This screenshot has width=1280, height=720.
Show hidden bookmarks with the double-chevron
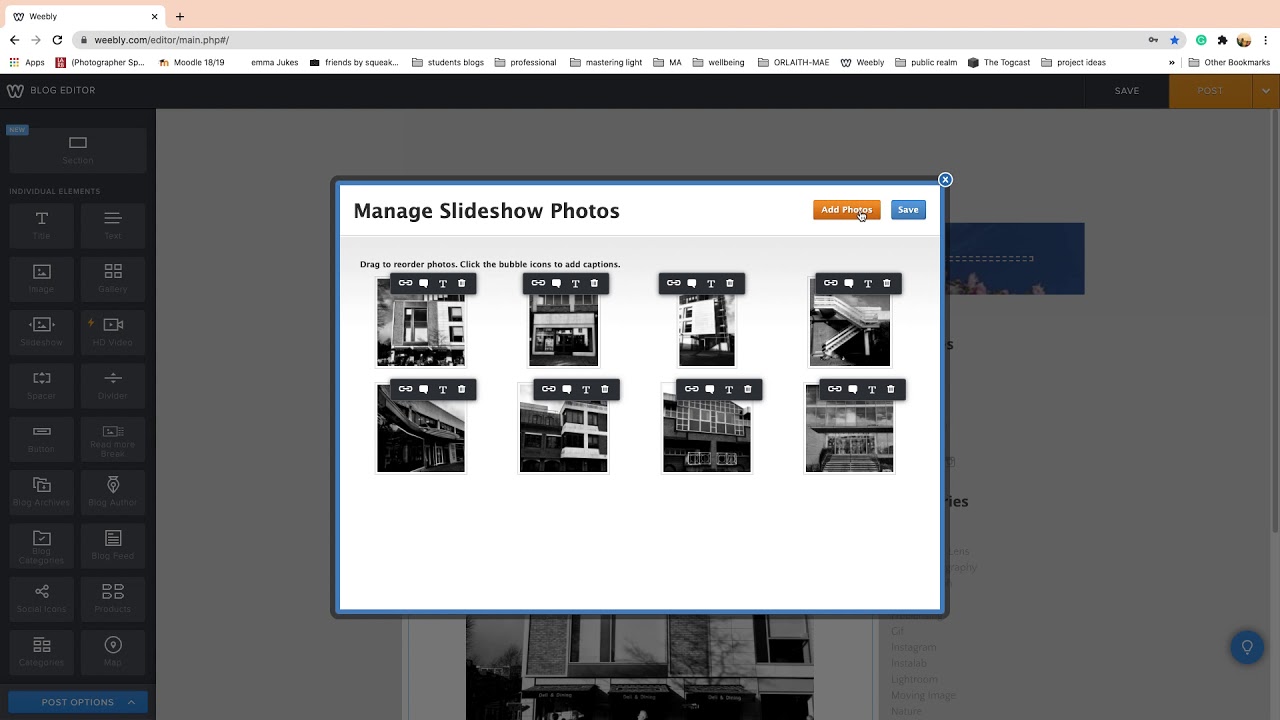point(1172,62)
